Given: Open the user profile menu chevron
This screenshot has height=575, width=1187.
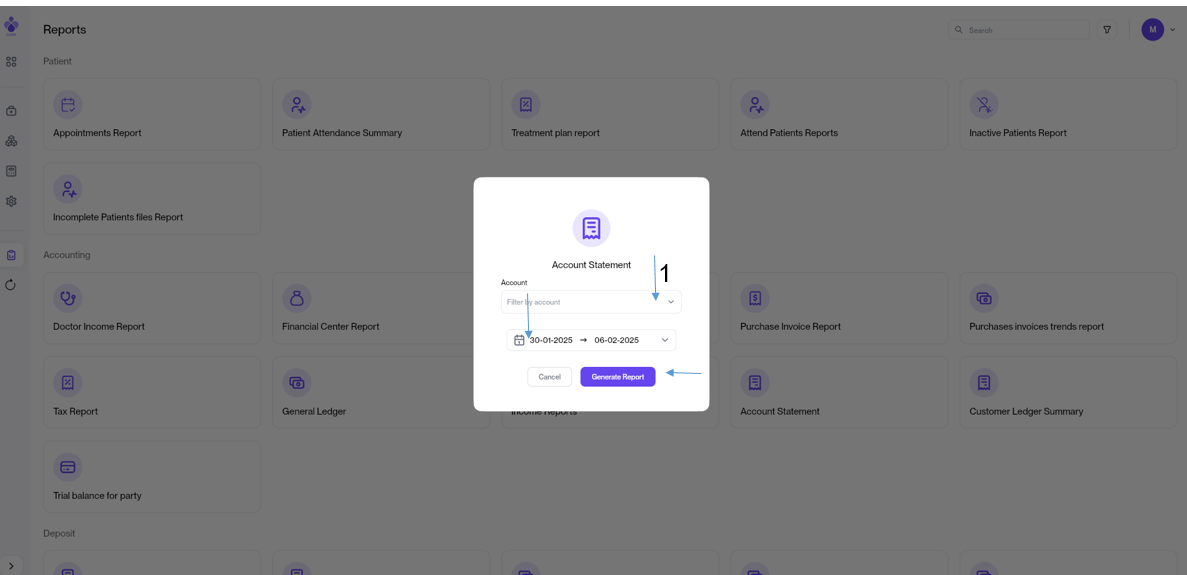Looking at the screenshot, I should (x=1173, y=30).
